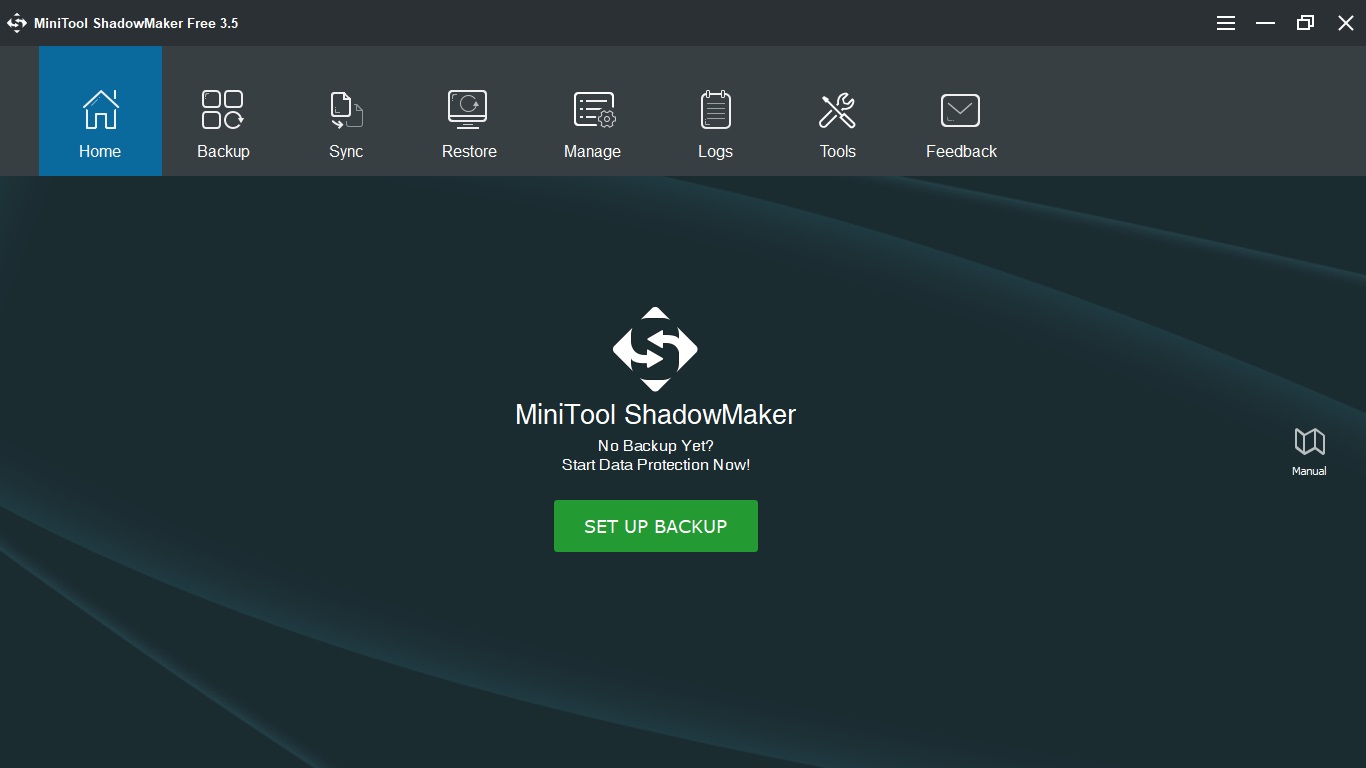Open the Manage tab
The width and height of the screenshot is (1366, 768).
pos(592,111)
